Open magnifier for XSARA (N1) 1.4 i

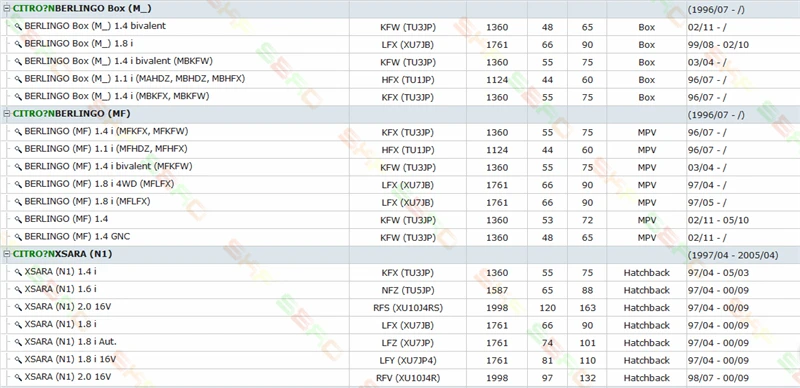[x=18, y=273]
